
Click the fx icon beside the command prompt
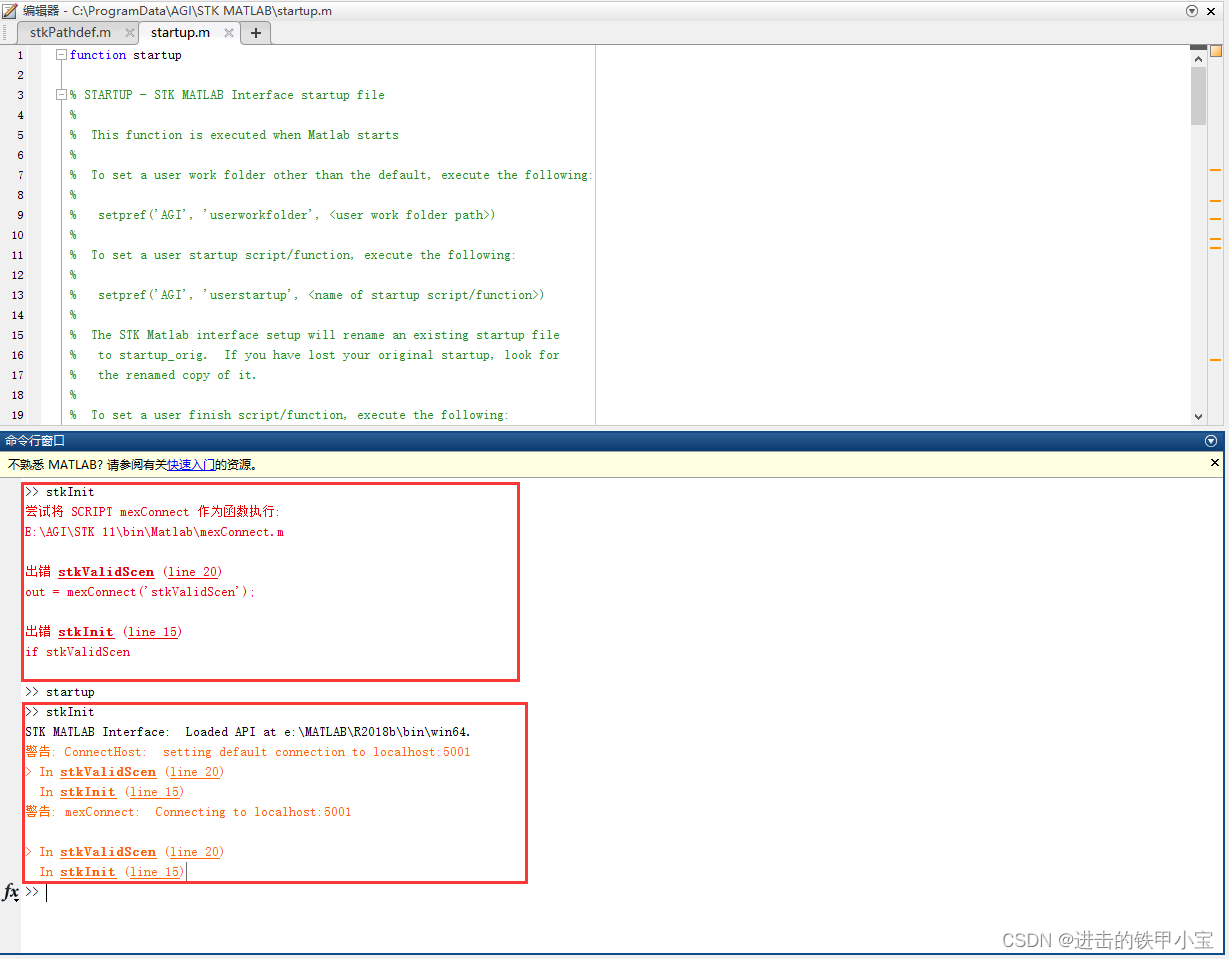[x=11, y=892]
